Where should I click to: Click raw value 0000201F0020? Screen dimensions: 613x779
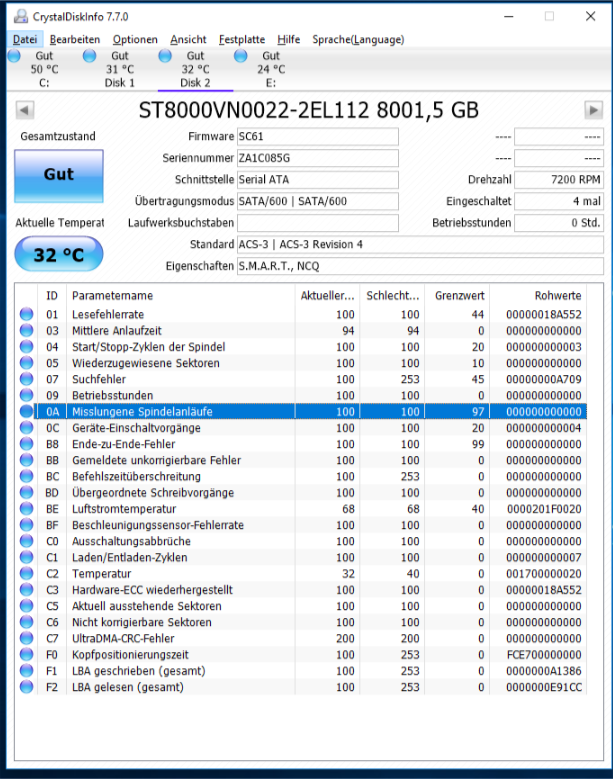click(x=544, y=509)
